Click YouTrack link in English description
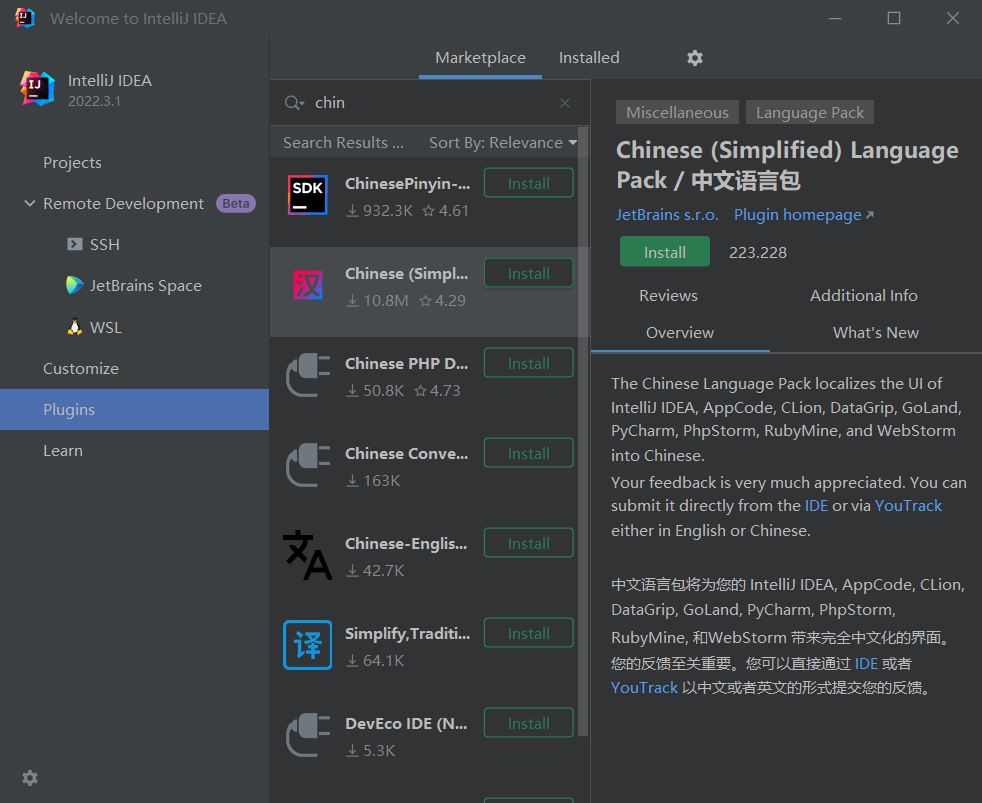This screenshot has width=982, height=803. (x=908, y=505)
